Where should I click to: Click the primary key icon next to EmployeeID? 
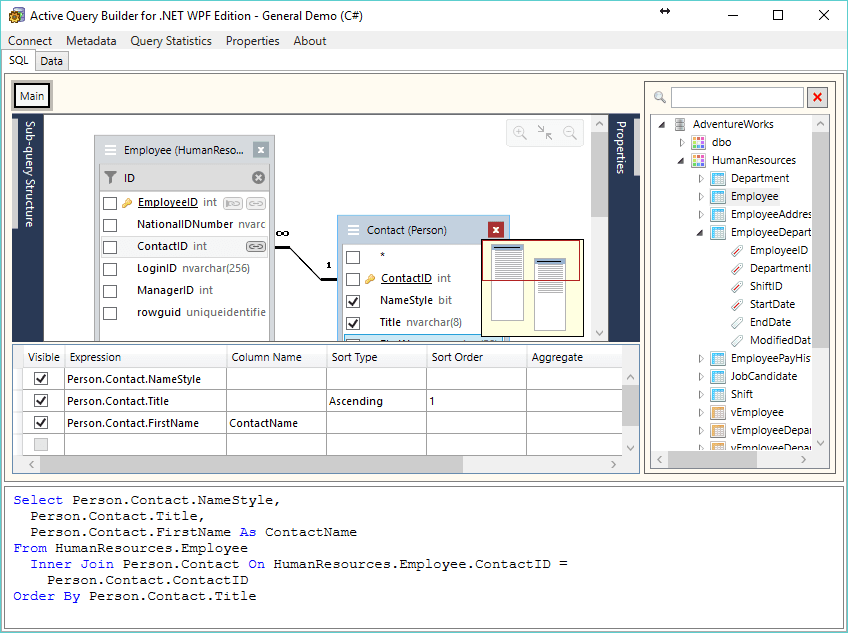click(x=126, y=202)
